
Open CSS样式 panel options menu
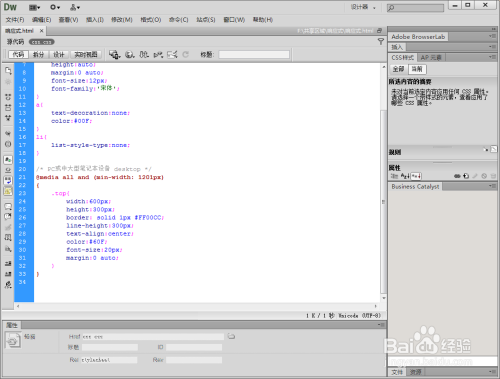(x=492, y=57)
